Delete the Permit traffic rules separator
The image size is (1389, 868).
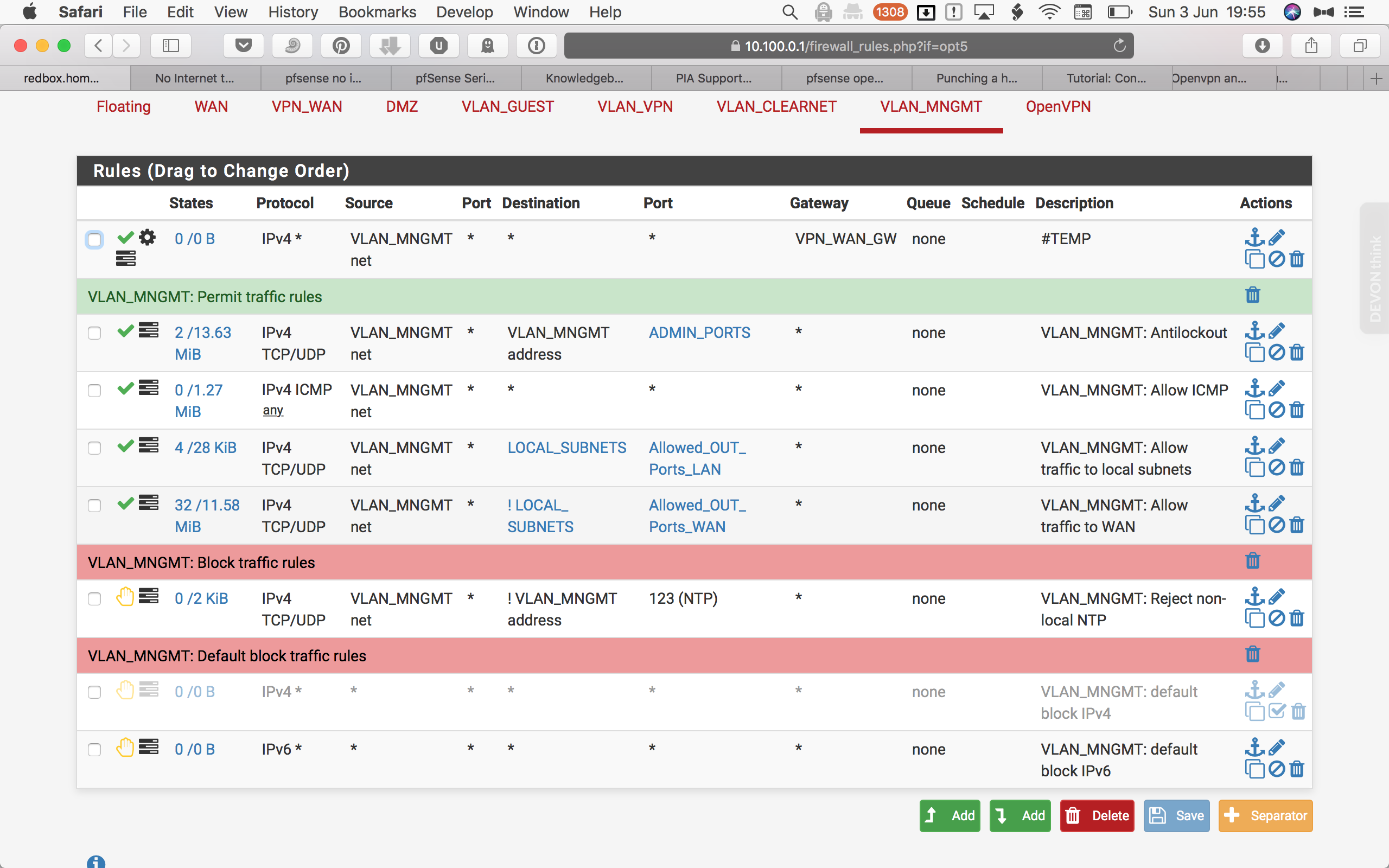click(x=1252, y=296)
